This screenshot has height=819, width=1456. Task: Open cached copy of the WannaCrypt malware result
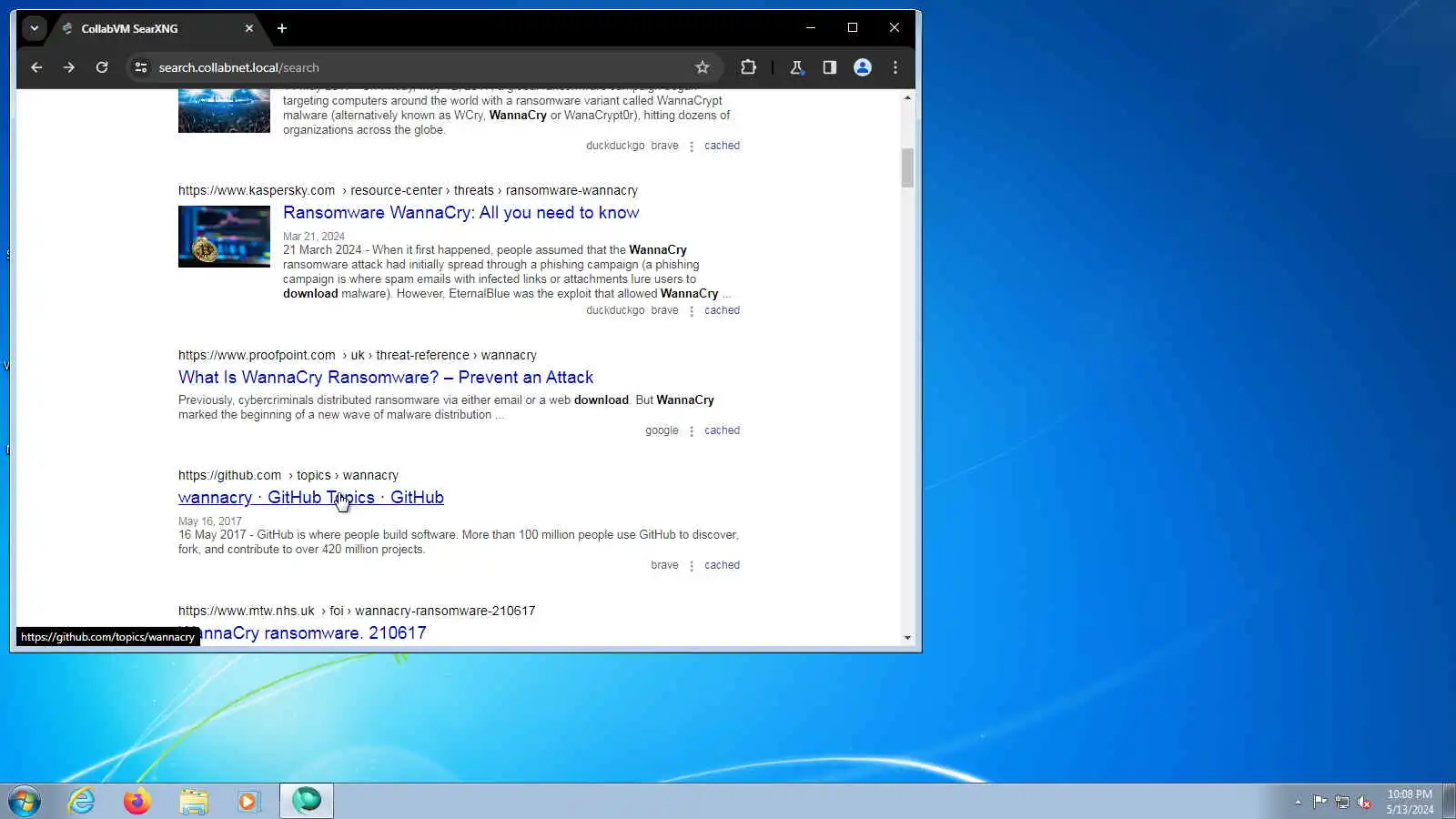(722, 146)
